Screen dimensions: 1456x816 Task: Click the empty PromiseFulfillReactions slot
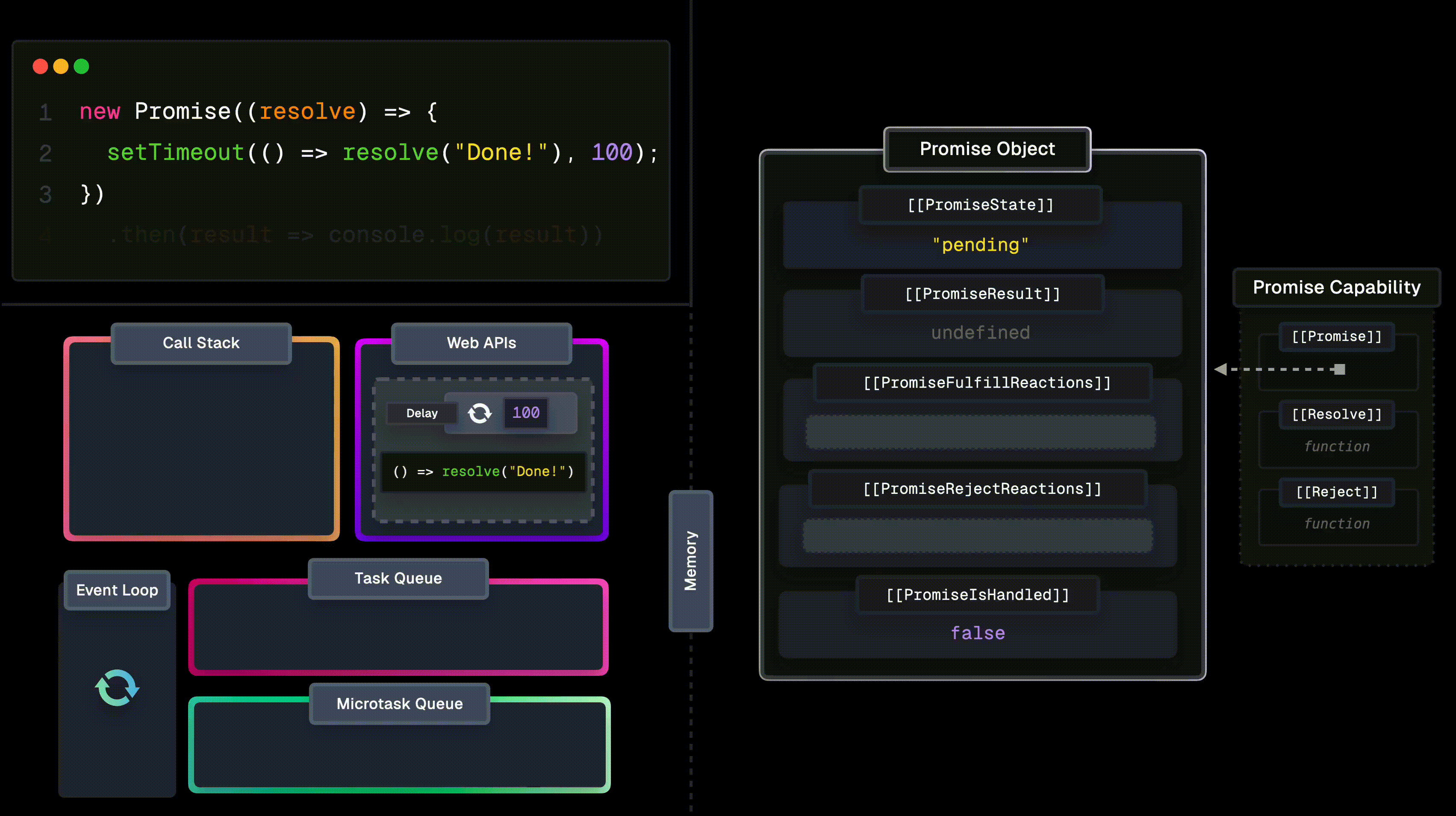(980, 432)
